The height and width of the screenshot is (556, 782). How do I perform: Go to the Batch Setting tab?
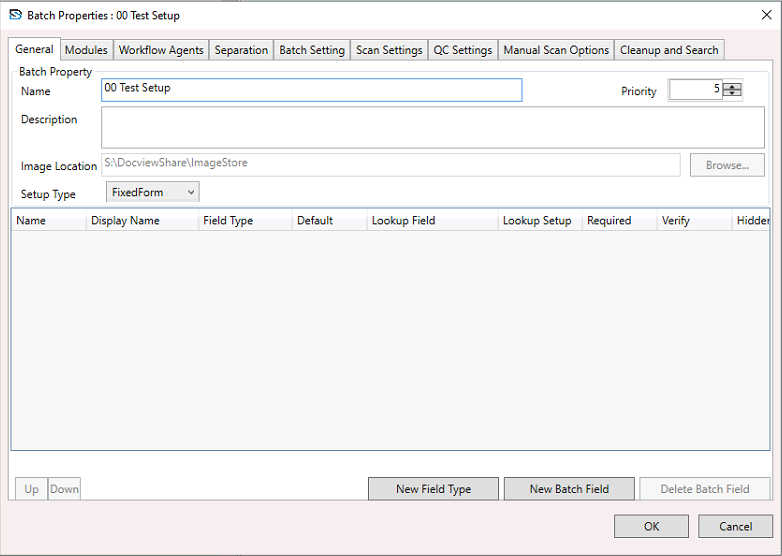pyautogui.click(x=312, y=50)
